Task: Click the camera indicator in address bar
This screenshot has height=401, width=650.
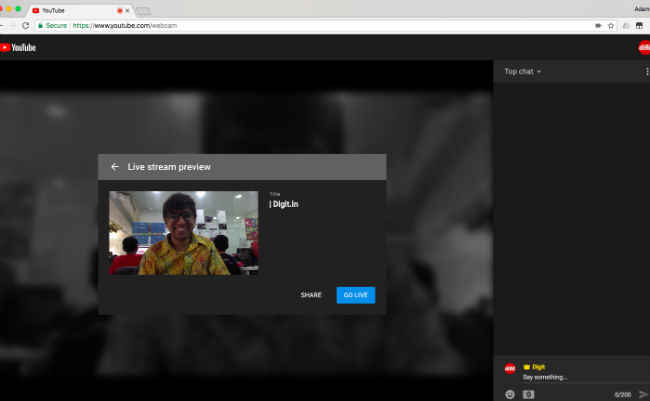Action: pos(598,26)
